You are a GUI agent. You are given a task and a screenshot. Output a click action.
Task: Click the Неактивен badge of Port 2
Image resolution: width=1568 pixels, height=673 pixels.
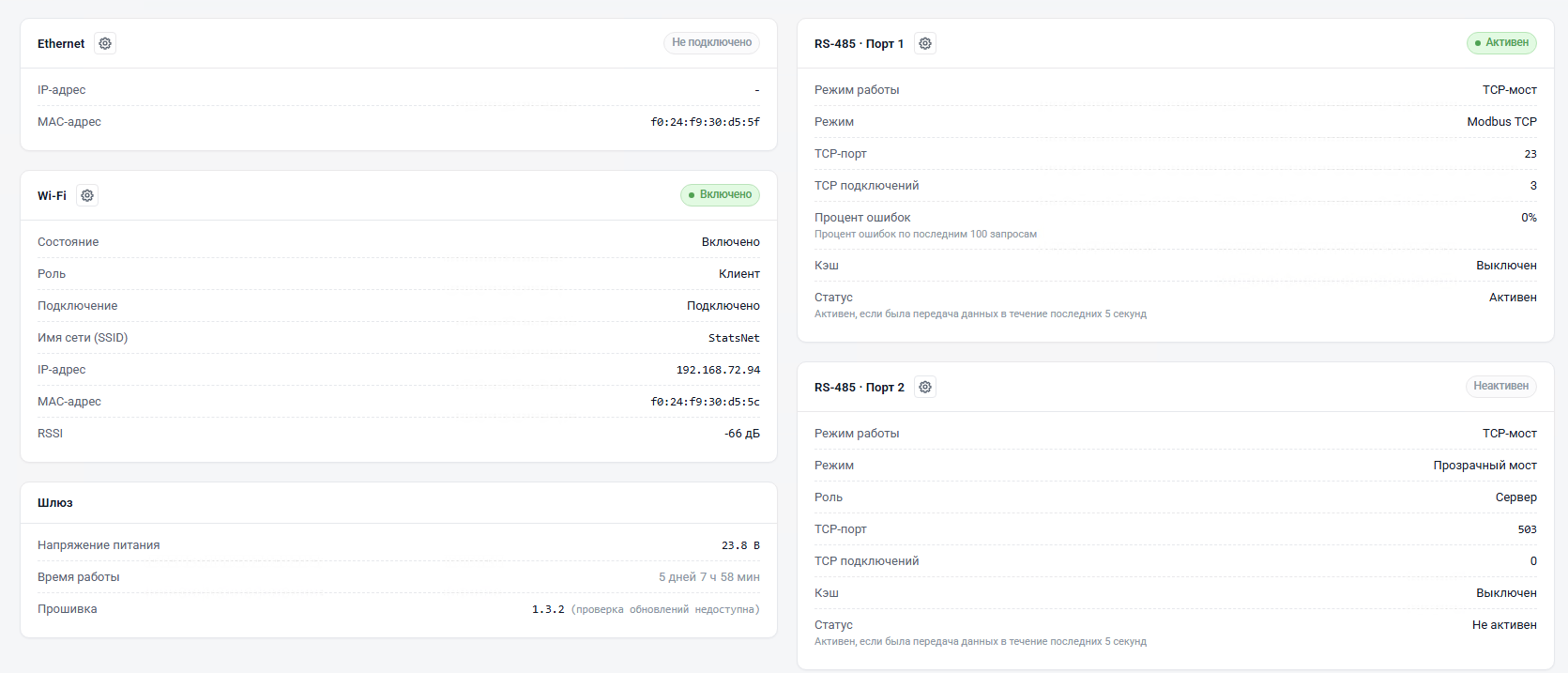click(x=1500, y=386)
